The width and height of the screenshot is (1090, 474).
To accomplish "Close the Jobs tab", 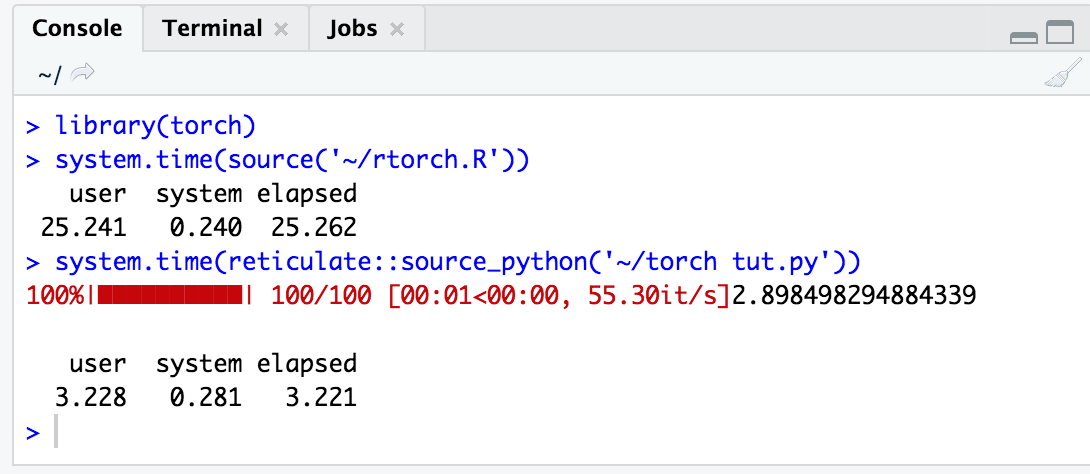I will click(x=396, y=29).
